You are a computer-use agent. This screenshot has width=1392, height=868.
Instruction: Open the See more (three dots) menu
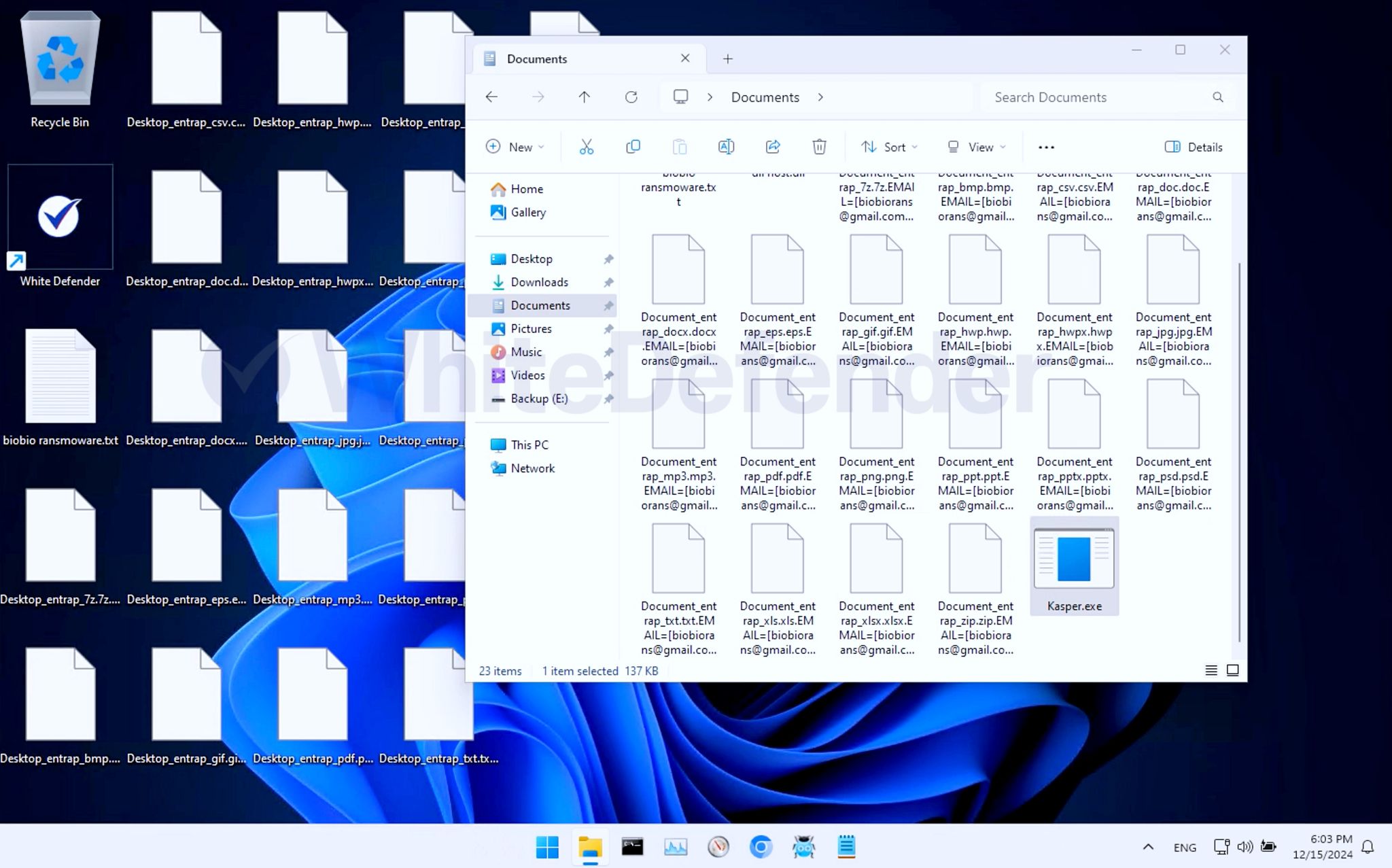(1046, 147)
